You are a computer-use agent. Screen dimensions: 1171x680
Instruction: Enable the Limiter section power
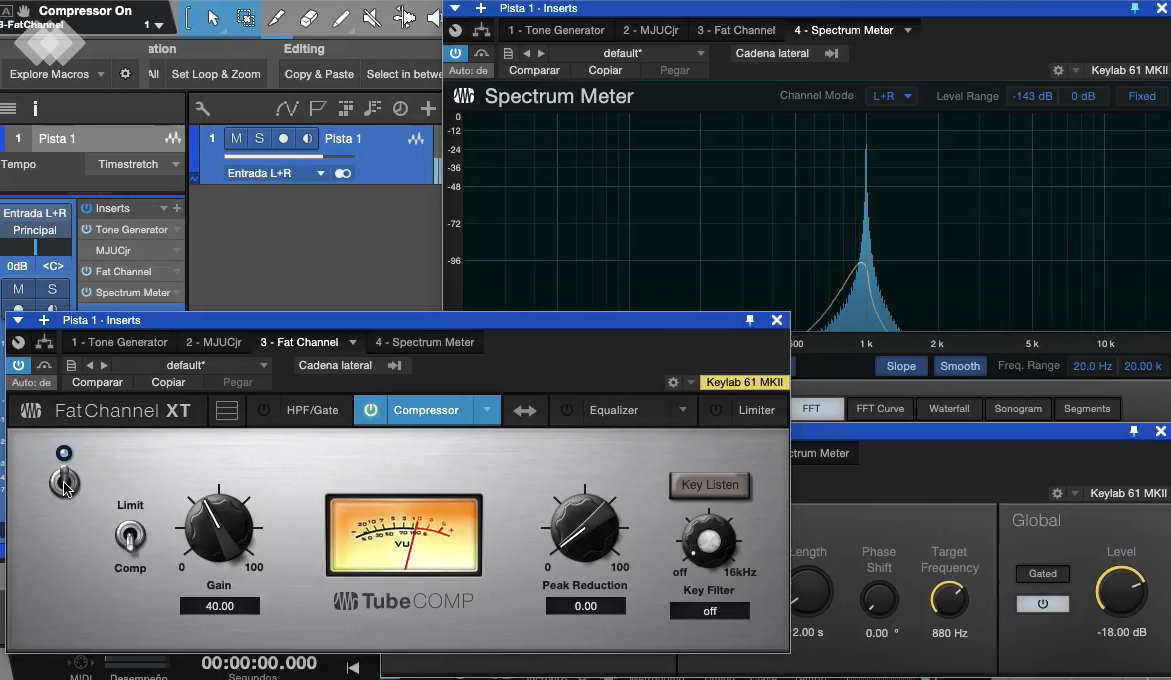click(x=715, y=410)
